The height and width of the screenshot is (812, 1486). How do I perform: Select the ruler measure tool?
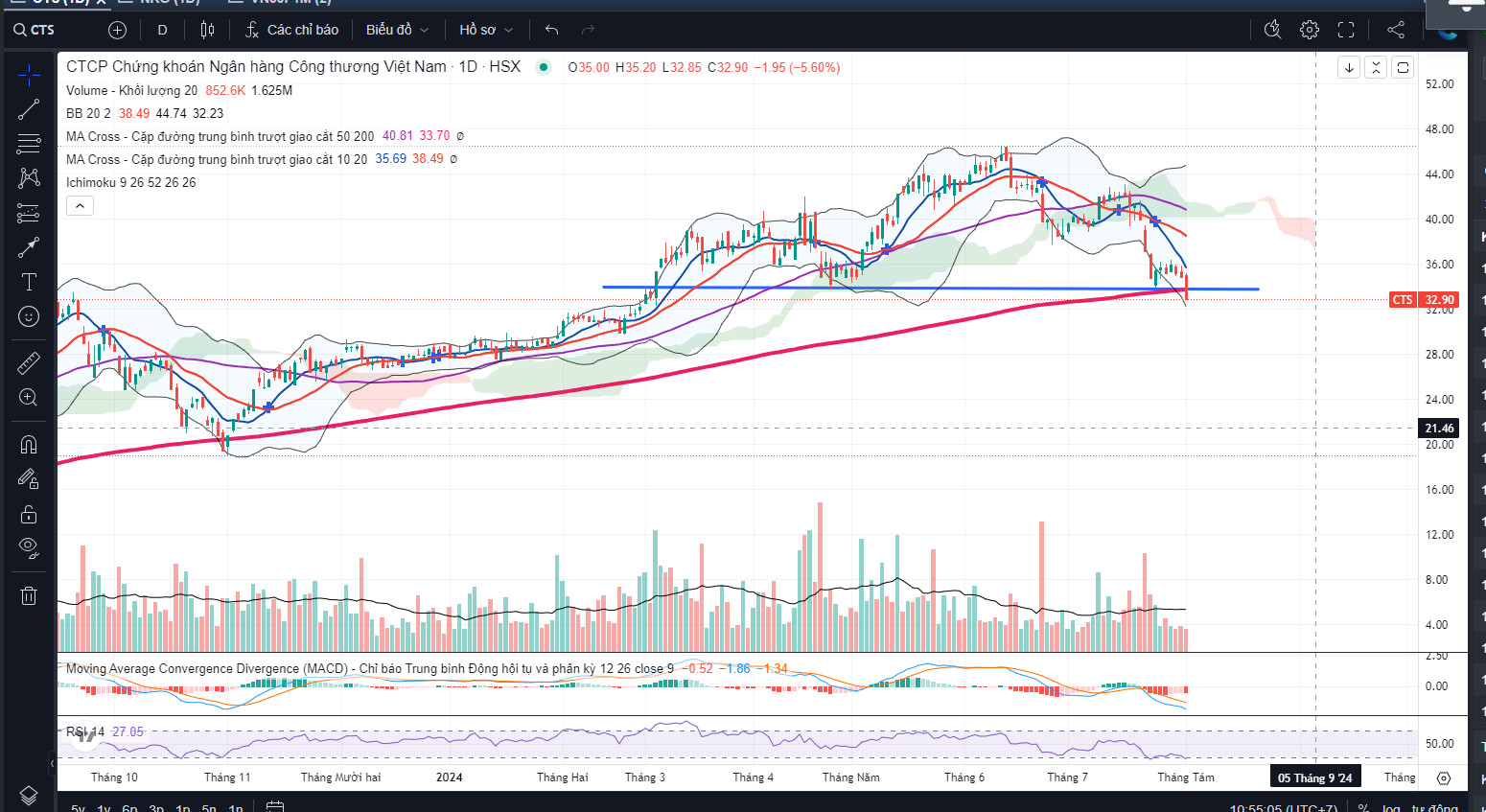click(x=29, y=363)
